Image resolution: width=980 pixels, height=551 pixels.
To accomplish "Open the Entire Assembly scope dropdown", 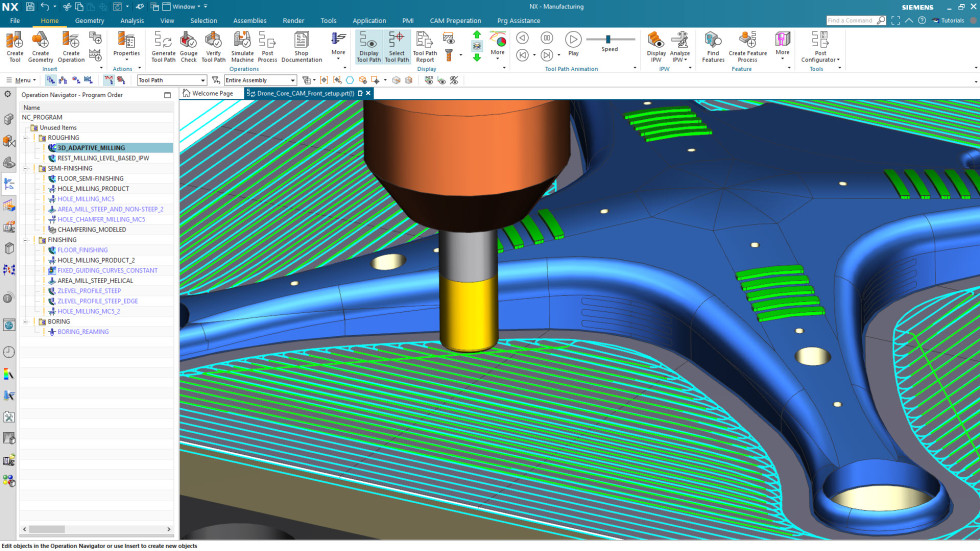I will (x=293, y=80).
